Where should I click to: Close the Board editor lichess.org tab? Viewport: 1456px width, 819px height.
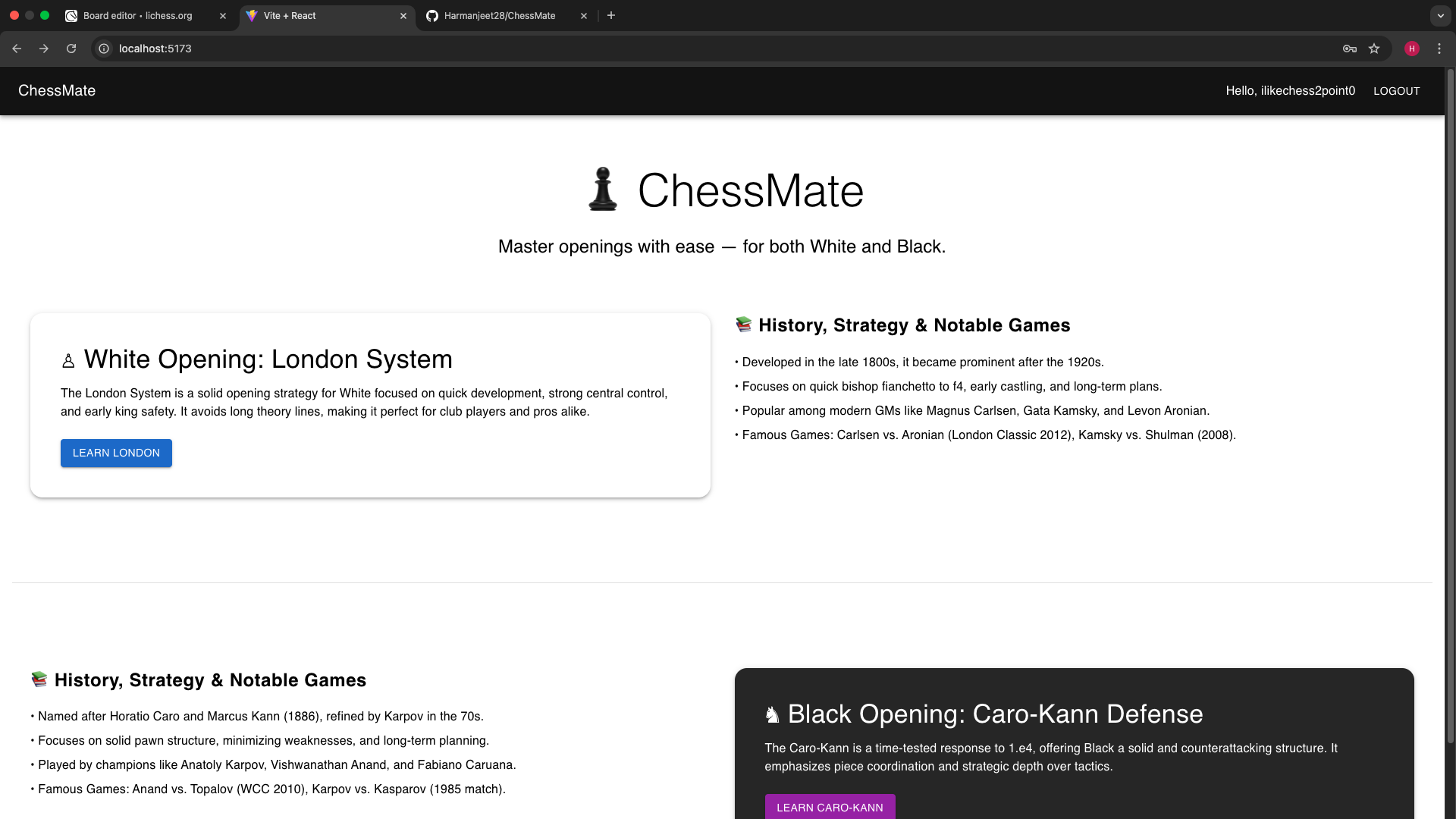pyautogui.click(x=223, y=16)
